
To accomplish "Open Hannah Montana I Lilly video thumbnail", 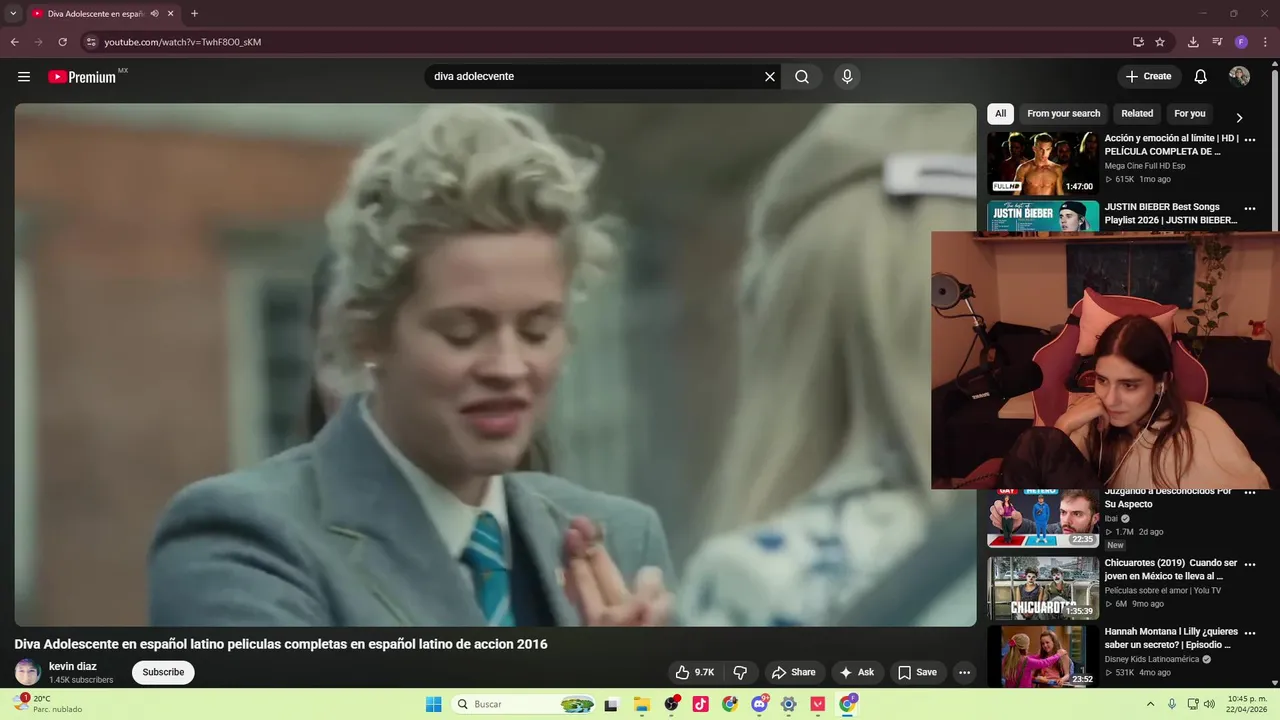I will coord(1043,656).
